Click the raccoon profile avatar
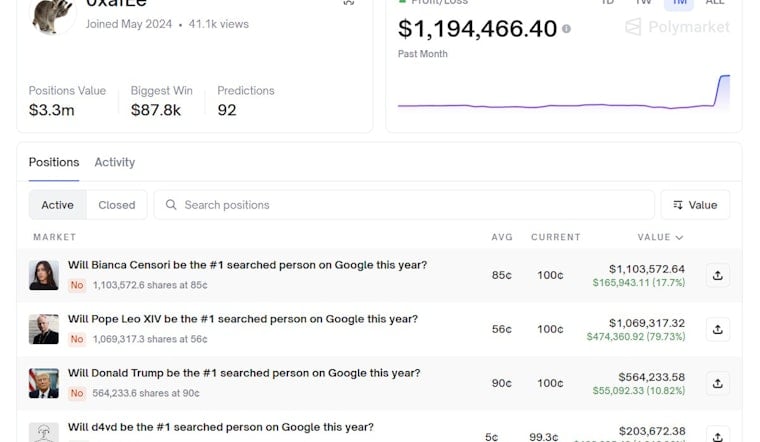This screenshot has width=760, height=442. click(x=52, y=15)
